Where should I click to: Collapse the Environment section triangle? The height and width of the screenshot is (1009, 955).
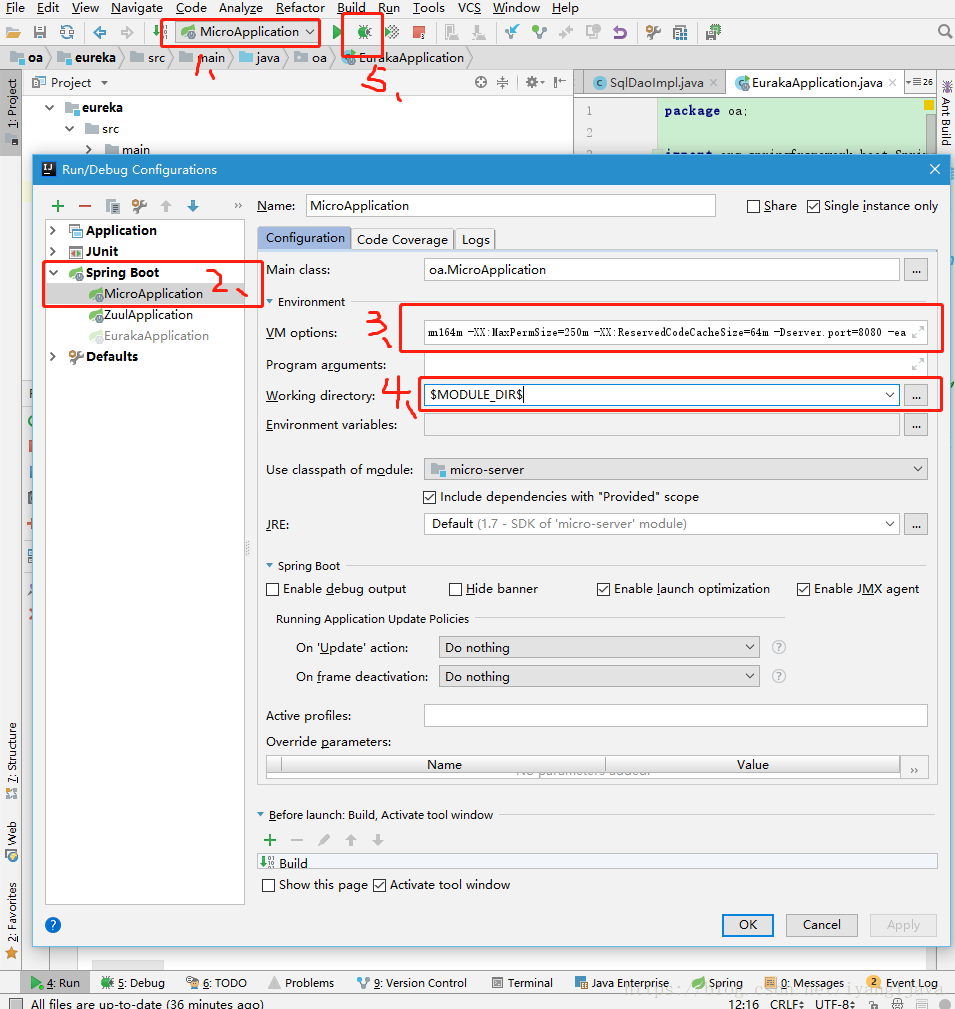coord(270,302)
